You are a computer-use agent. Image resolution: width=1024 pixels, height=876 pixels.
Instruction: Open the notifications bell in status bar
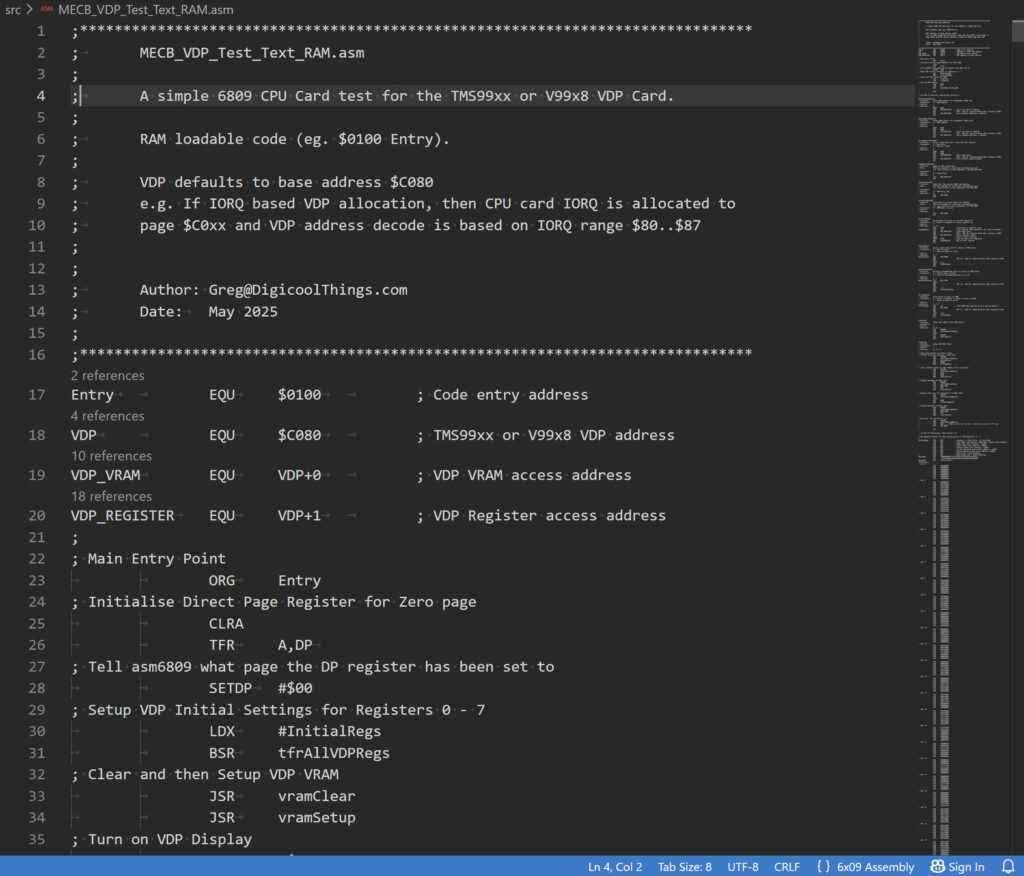(1008, 866)
